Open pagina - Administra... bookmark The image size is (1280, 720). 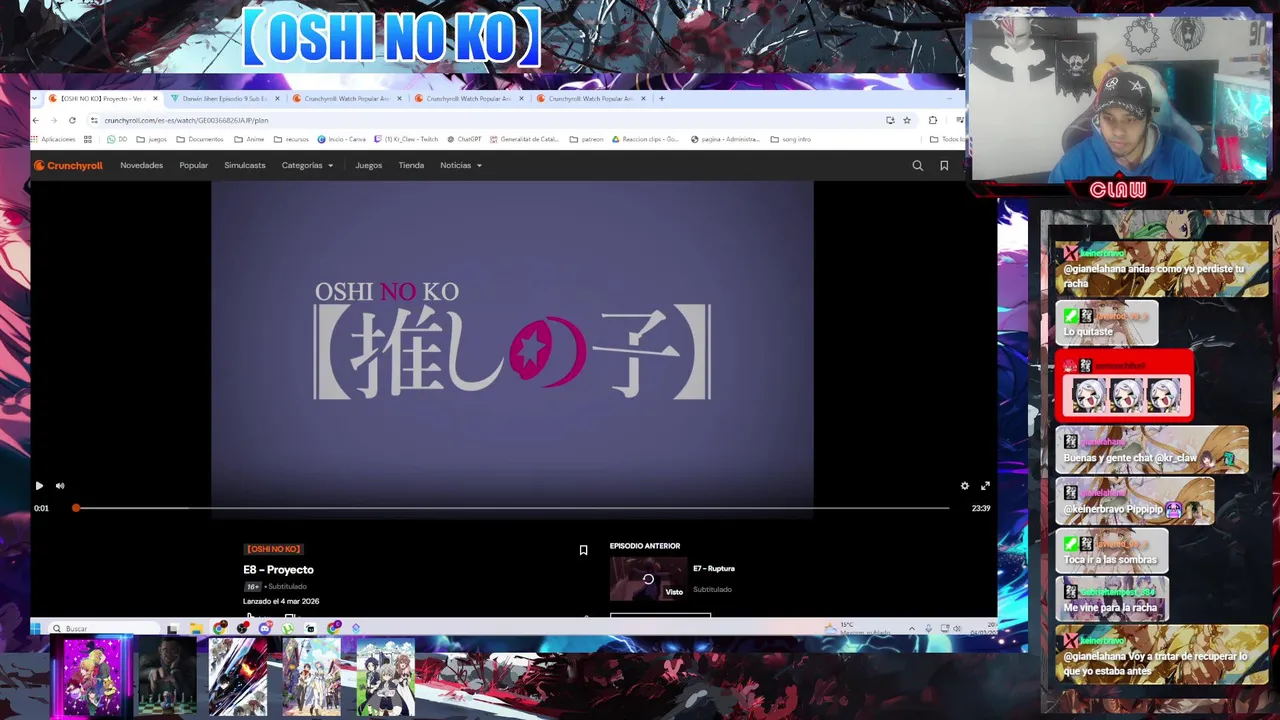(x=726, y=139)
